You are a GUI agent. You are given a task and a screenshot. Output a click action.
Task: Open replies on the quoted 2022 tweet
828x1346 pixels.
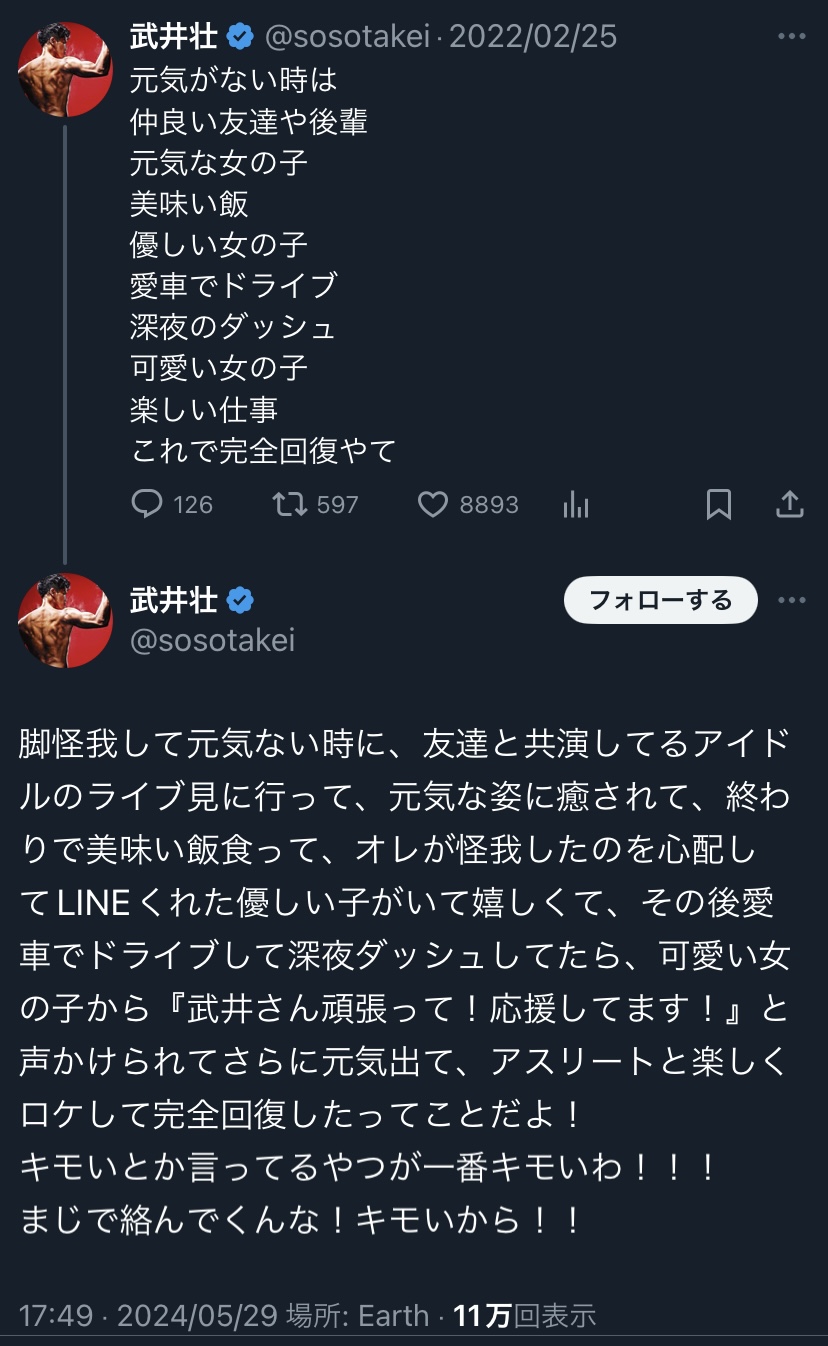147,504
